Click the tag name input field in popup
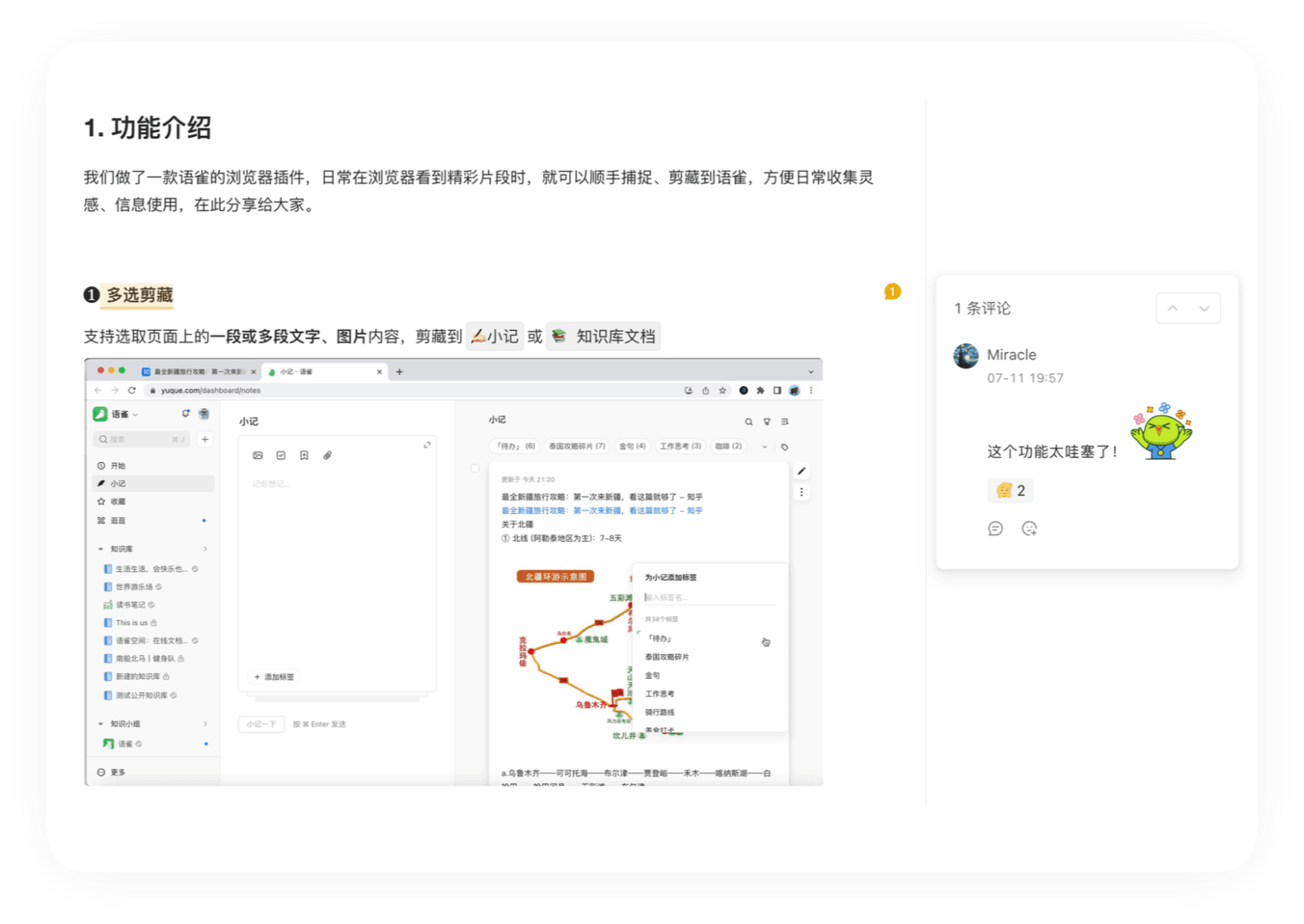Viewport: 1304px width, 924px height. coord(709,597)
